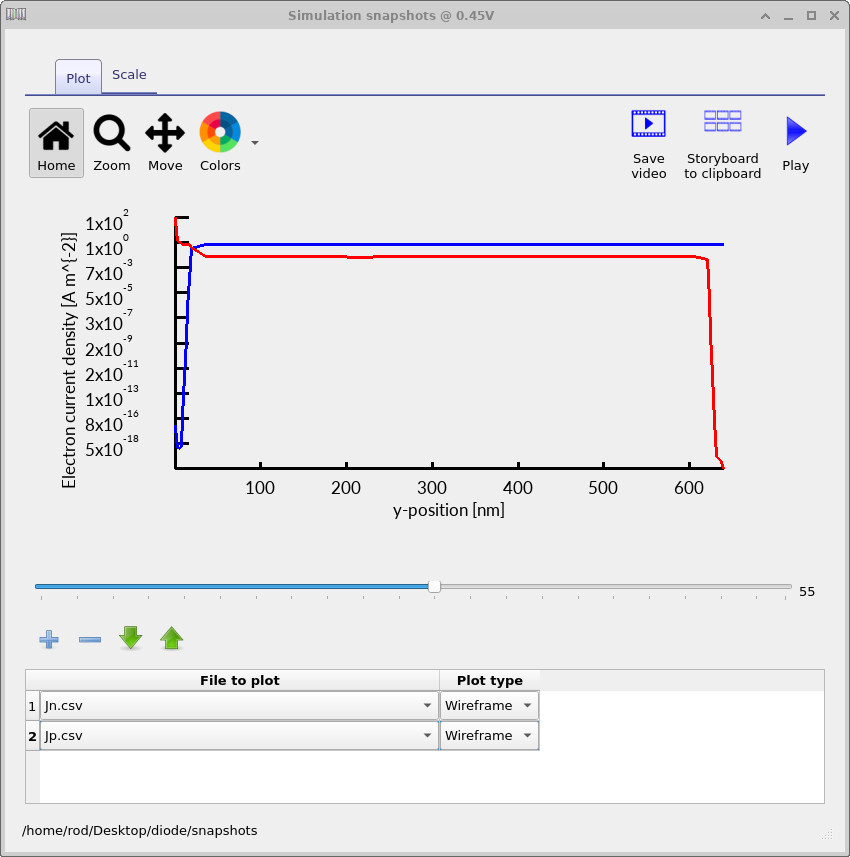Switch to the Scale tab

129,75
